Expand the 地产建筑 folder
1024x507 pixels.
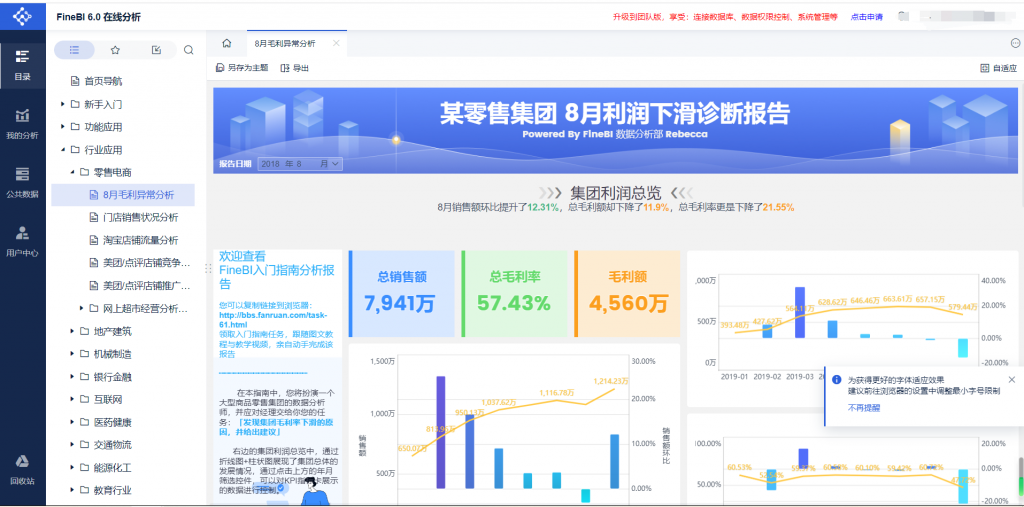pyautogui.click(x=72, y=331)
